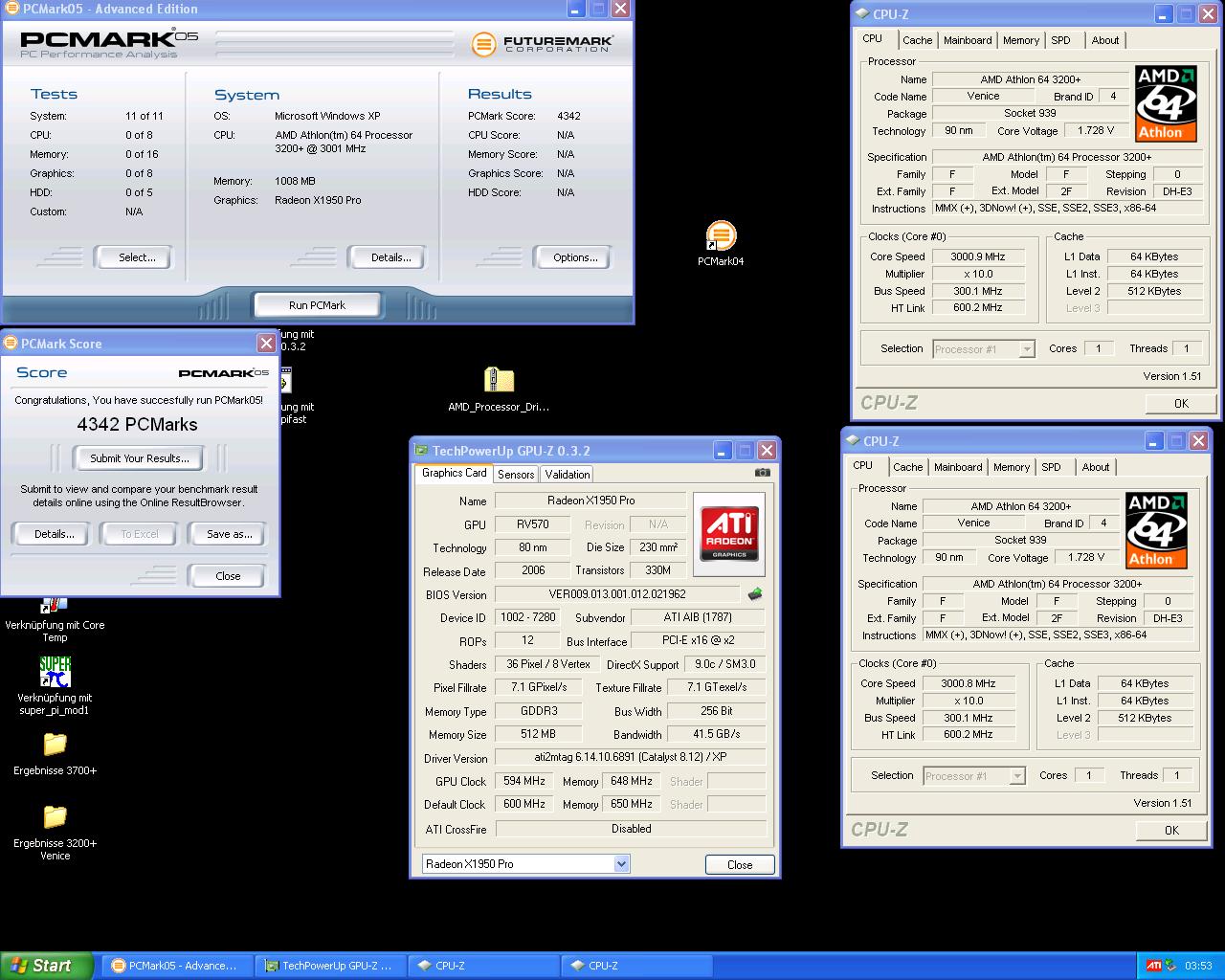This screenshot has width=1225, height=980.
Task: Open the Core Temp shortcut icon
Action: click(x=55, y=605)
